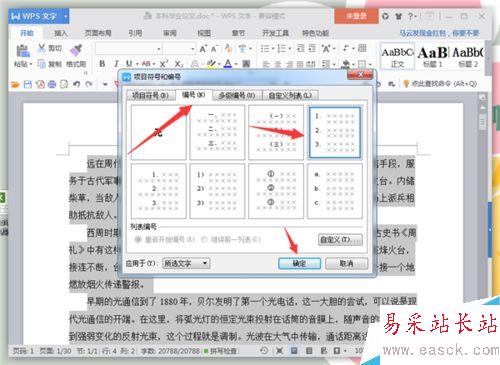The width and height of the screenshot is (500, 365).
Task: Switch to the 自定义列表 tab
Action: coord(290,96)
